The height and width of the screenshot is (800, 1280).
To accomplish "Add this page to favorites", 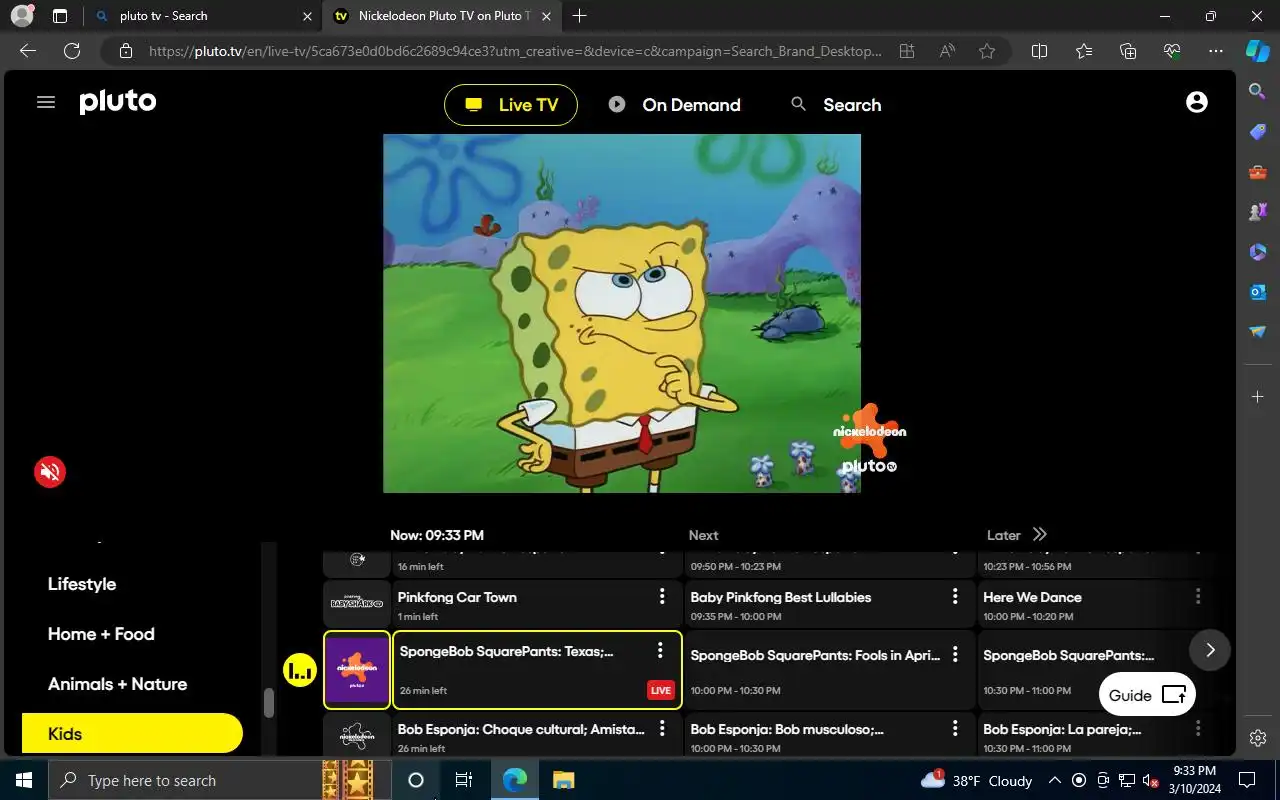I will 987,51.
